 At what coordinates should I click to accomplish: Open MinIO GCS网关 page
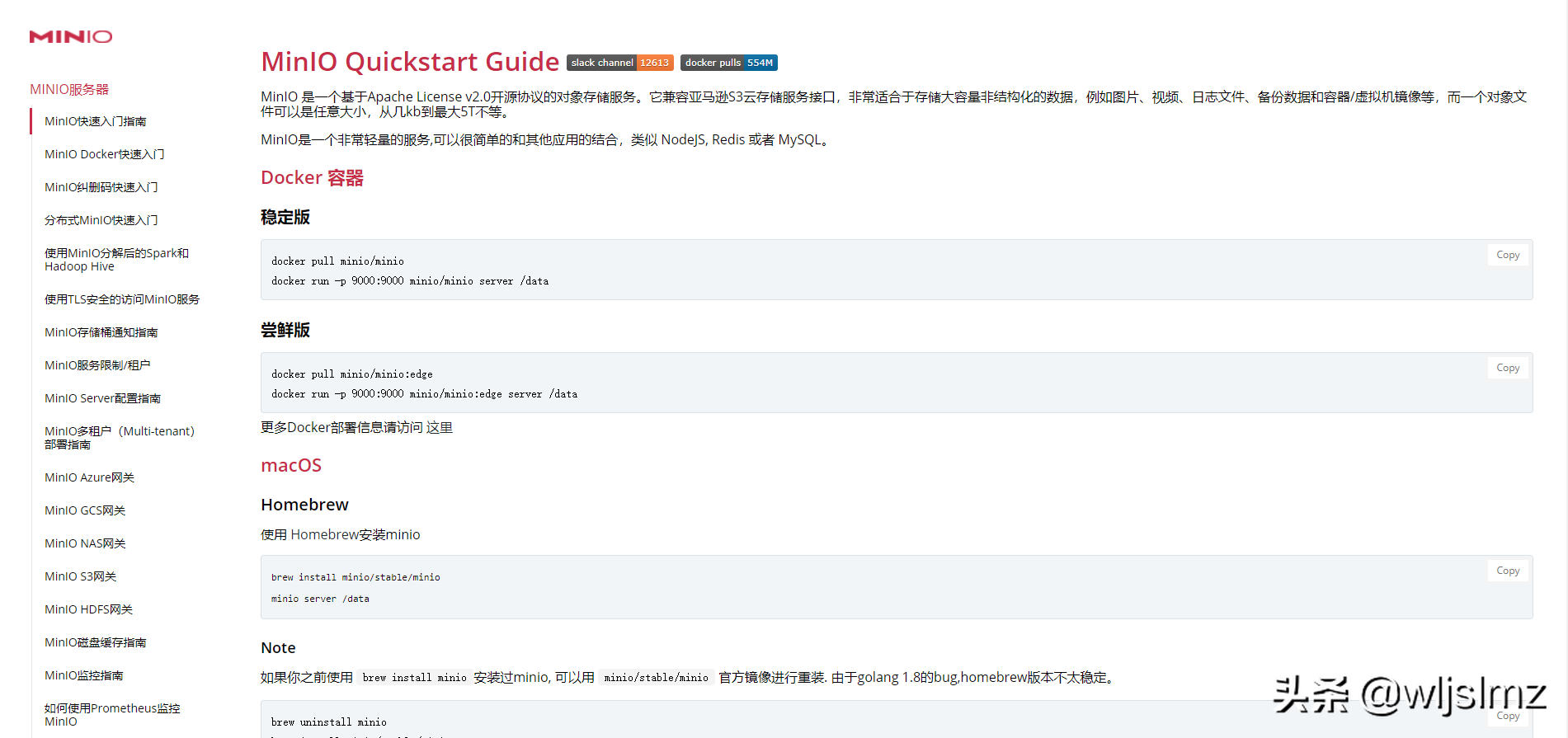click(x=85, y=510)
